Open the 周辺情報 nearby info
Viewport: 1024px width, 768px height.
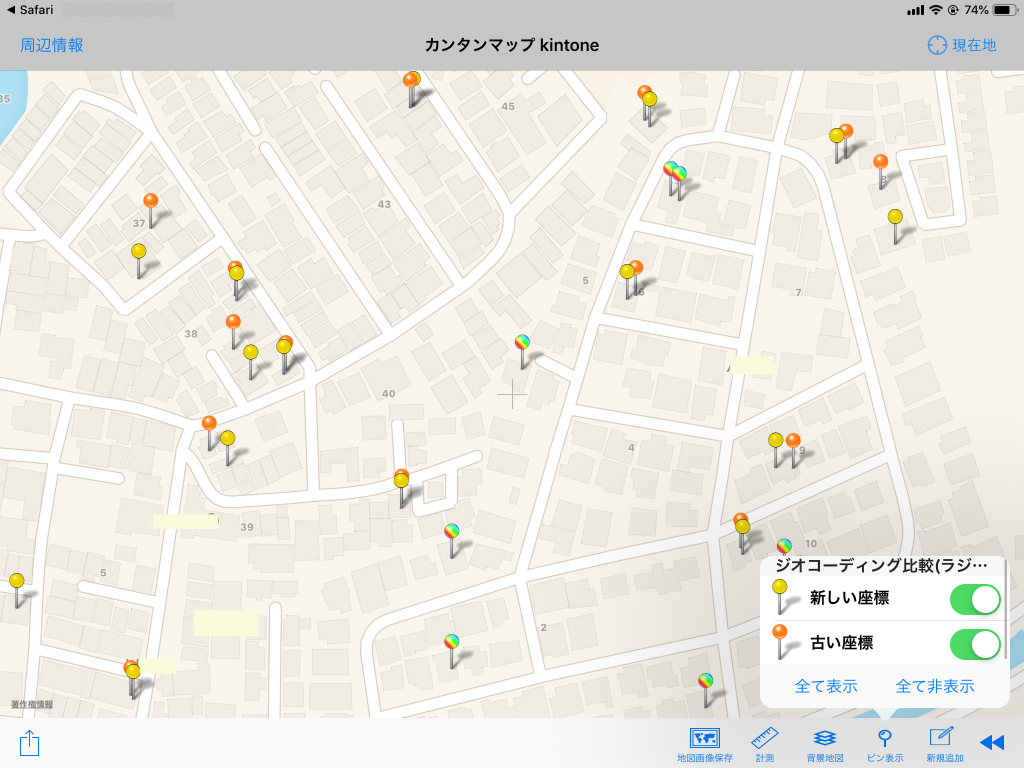point(52,45)
